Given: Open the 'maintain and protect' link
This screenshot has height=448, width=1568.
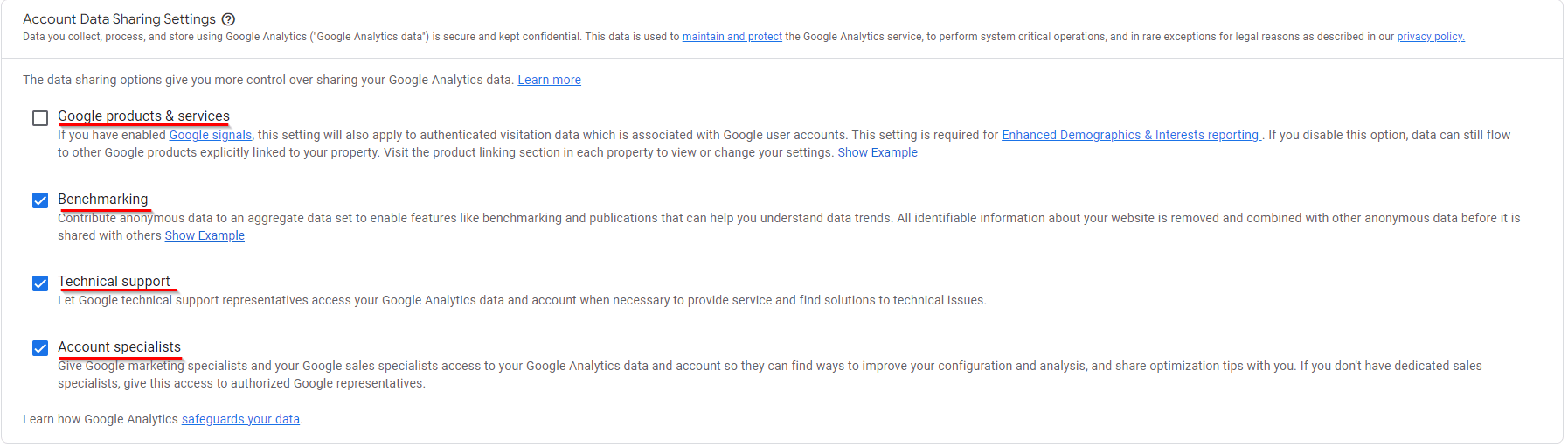Looking at the screenshot, I should (x=732, y=37).
